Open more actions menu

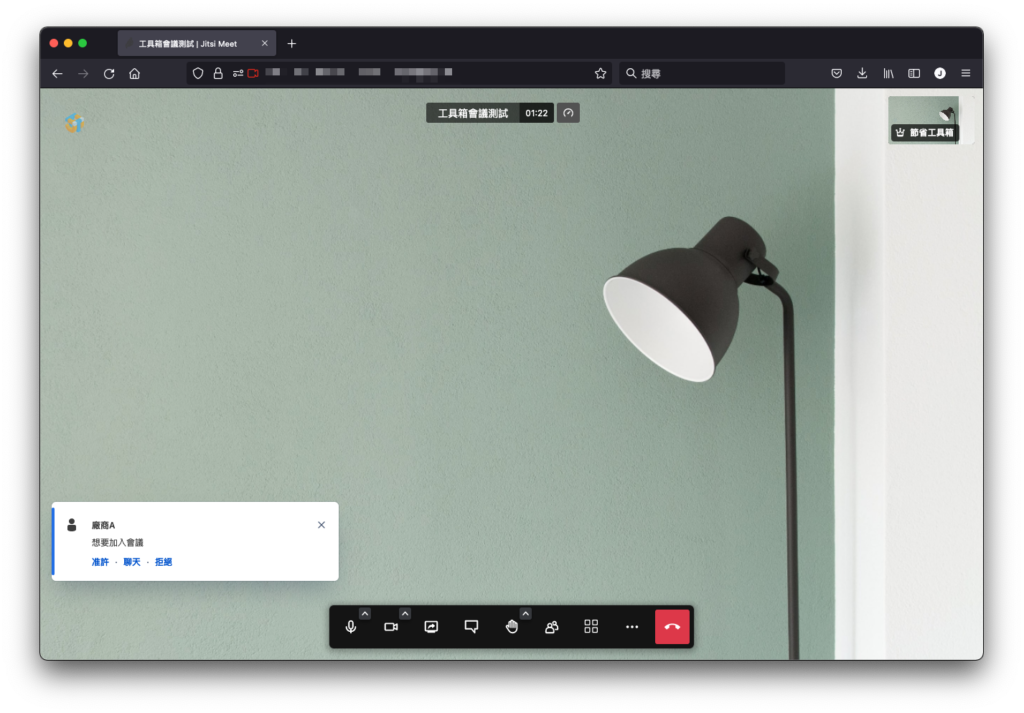click(x=632, y=627)
